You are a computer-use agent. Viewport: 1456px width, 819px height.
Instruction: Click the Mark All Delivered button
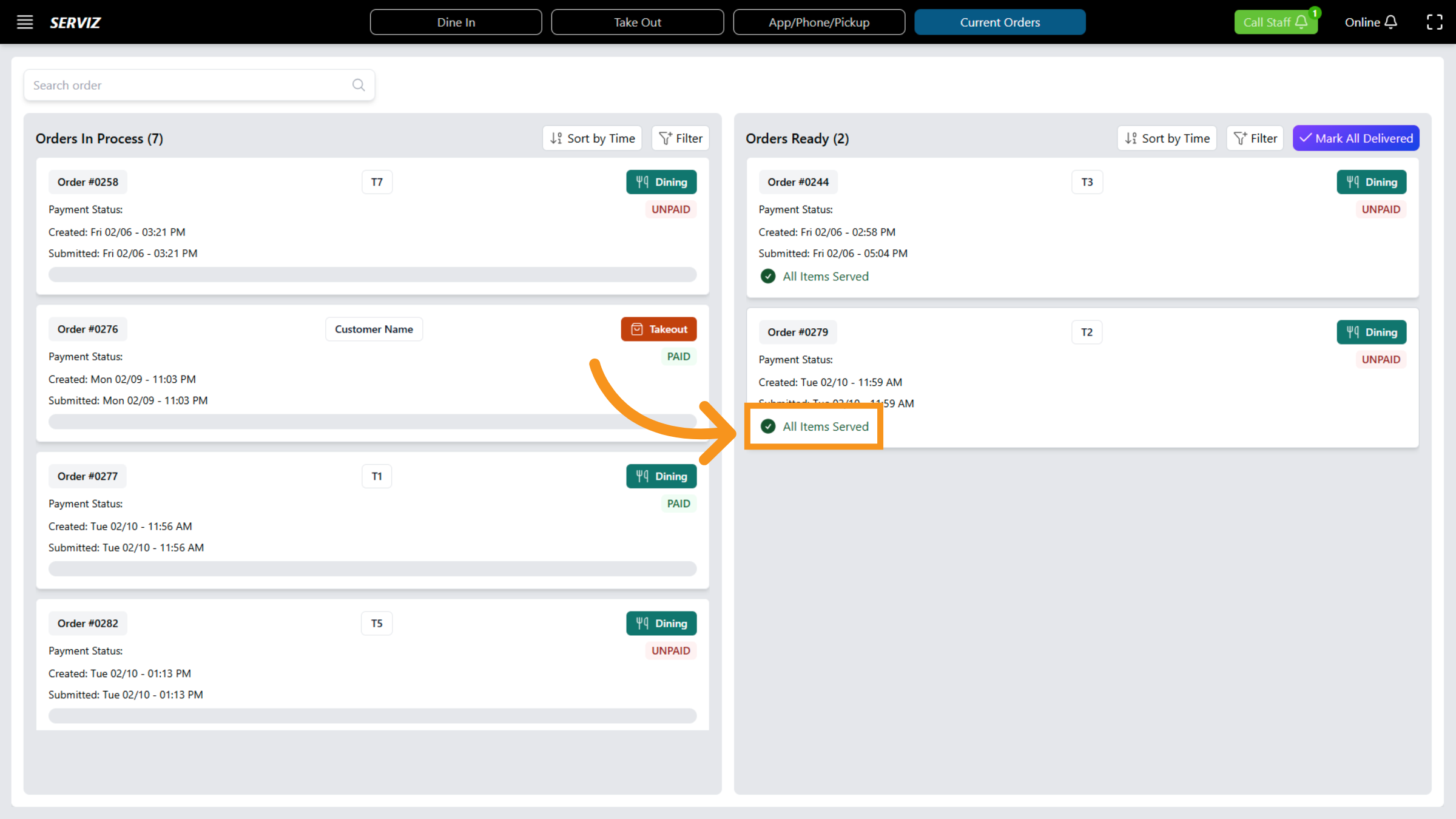[1356, 138]
